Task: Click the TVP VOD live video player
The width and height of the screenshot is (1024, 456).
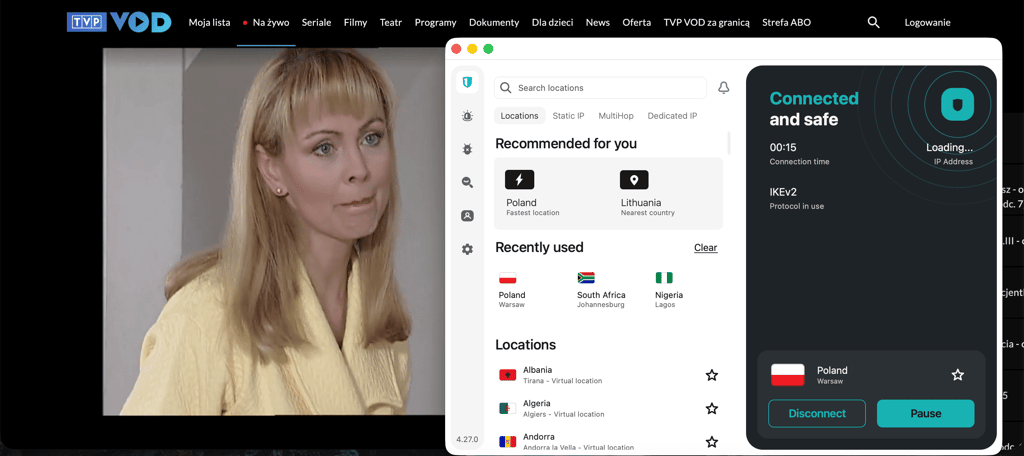Action: 274,231
